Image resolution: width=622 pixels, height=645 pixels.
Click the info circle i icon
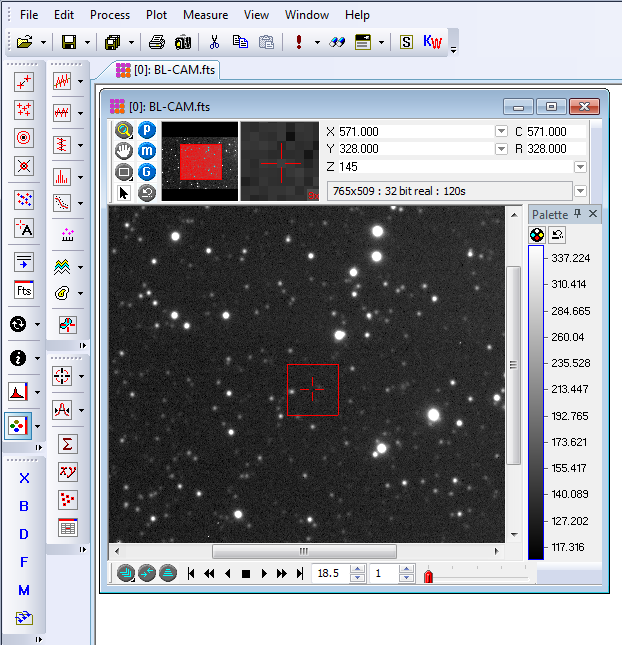pyautogui.click(x=18, y=358)
